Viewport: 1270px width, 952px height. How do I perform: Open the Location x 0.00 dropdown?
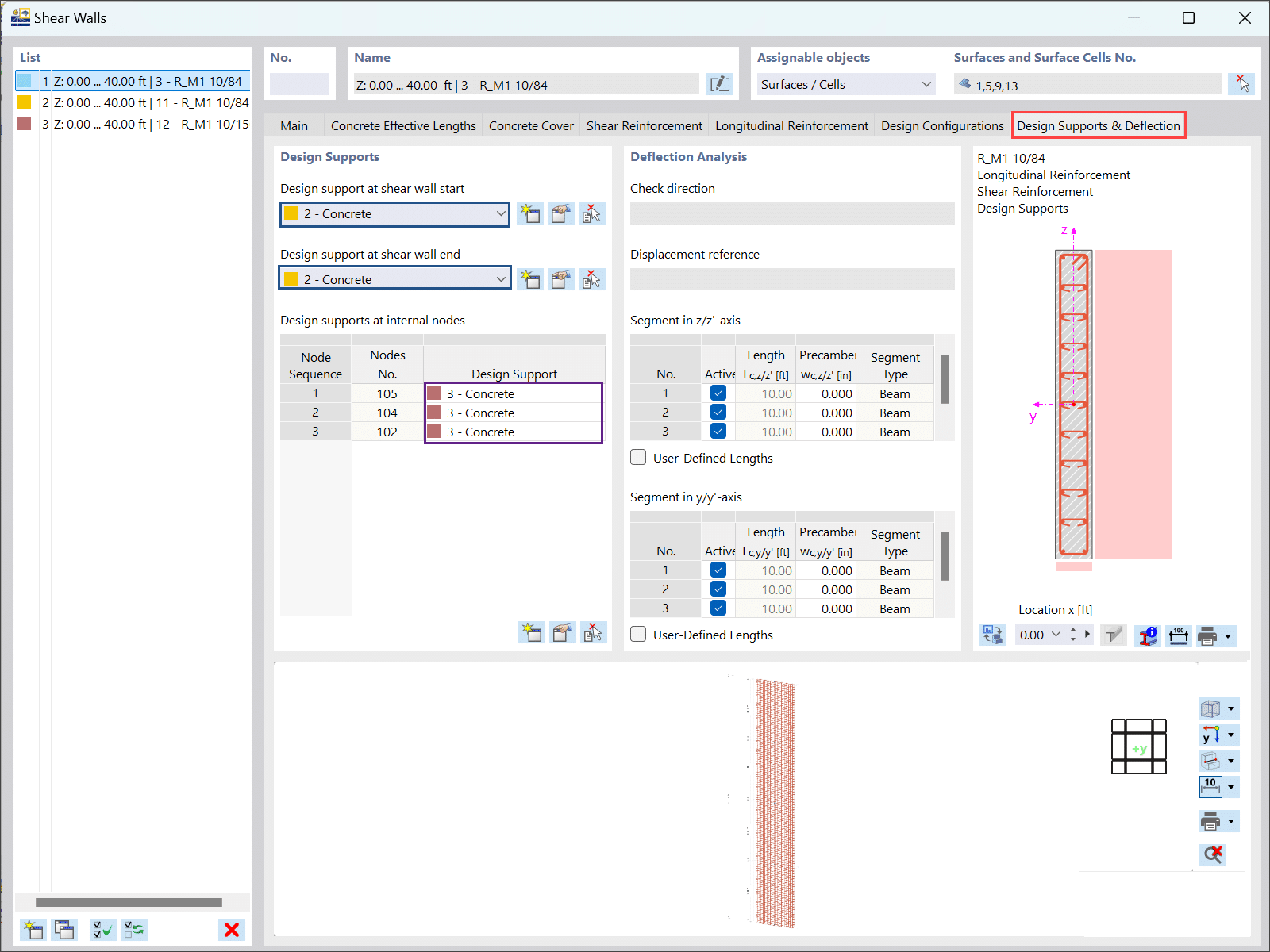click(x=1056, y=635)
